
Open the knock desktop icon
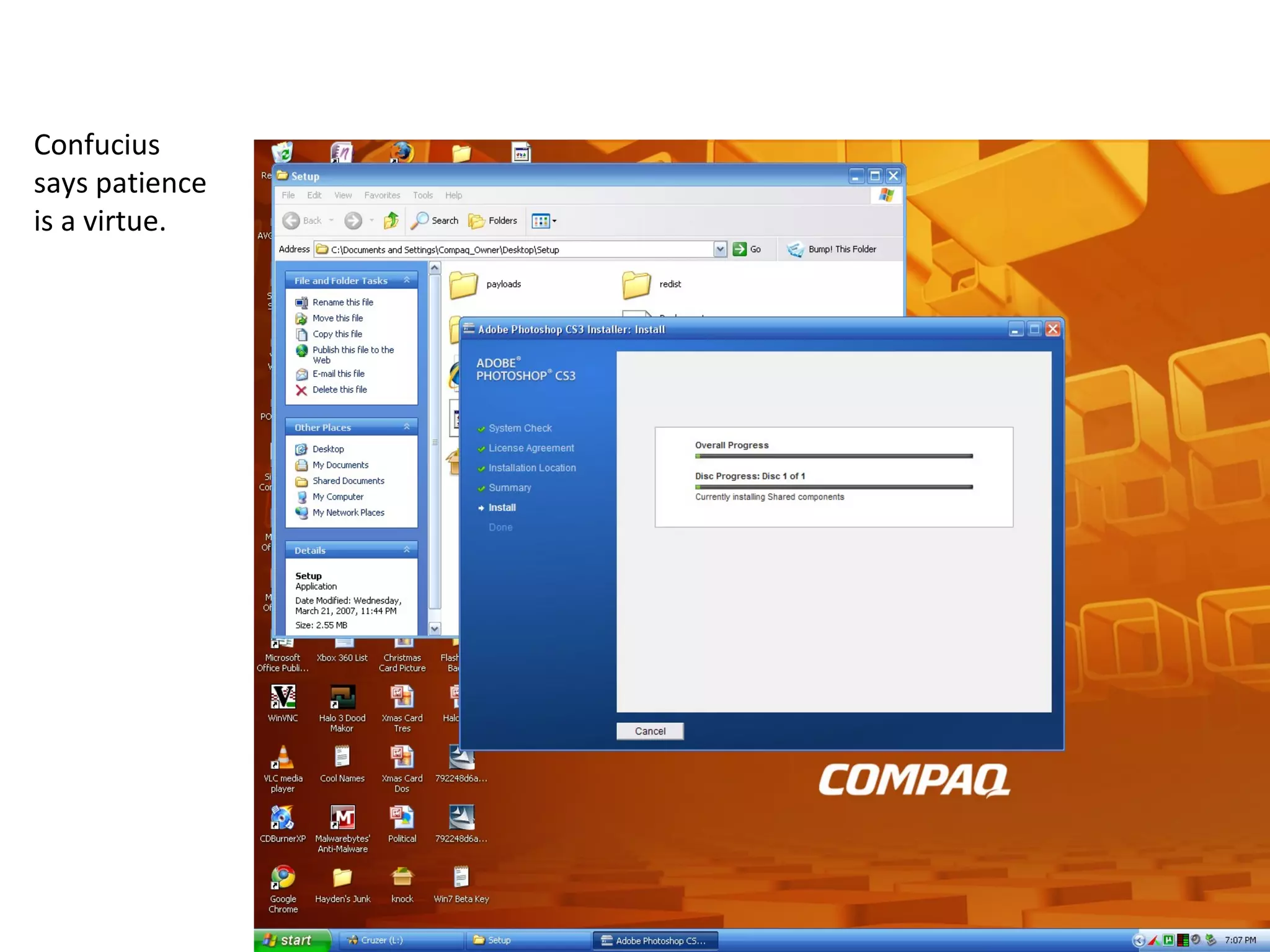pos(402,884)
